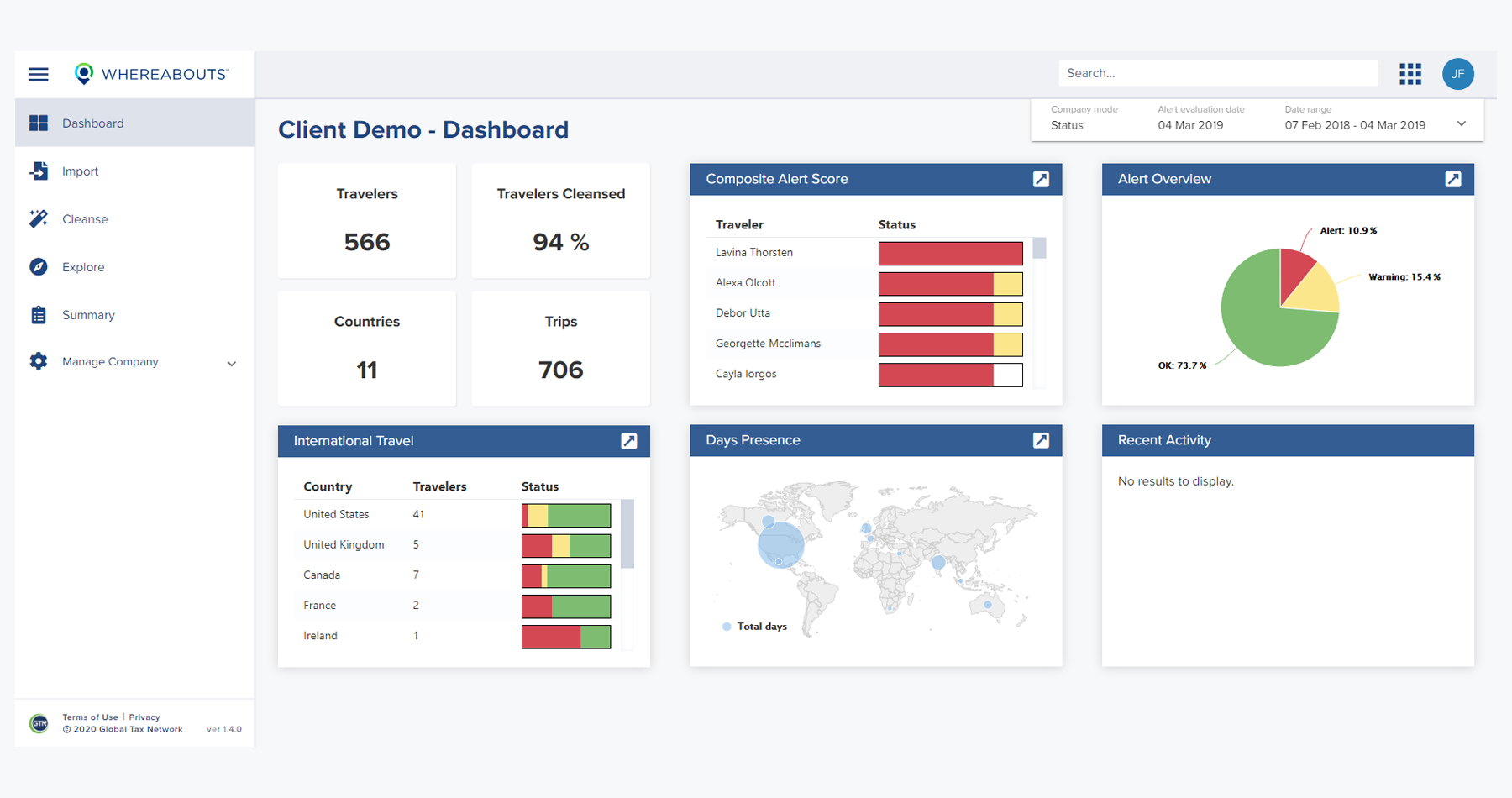Click the green OK pie slice
Viewport: 1512px width, 798px height.
click(1260, 328)
